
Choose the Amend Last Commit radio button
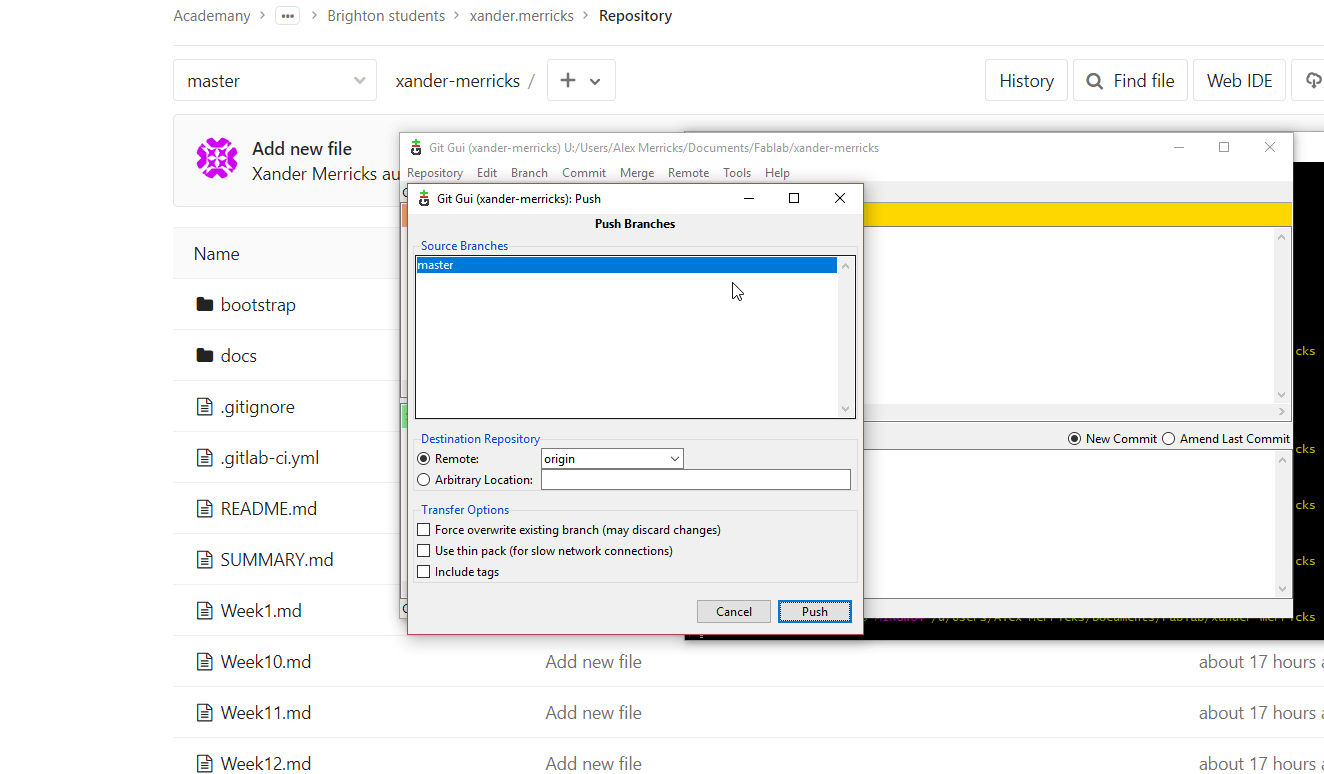point(1168,439)
